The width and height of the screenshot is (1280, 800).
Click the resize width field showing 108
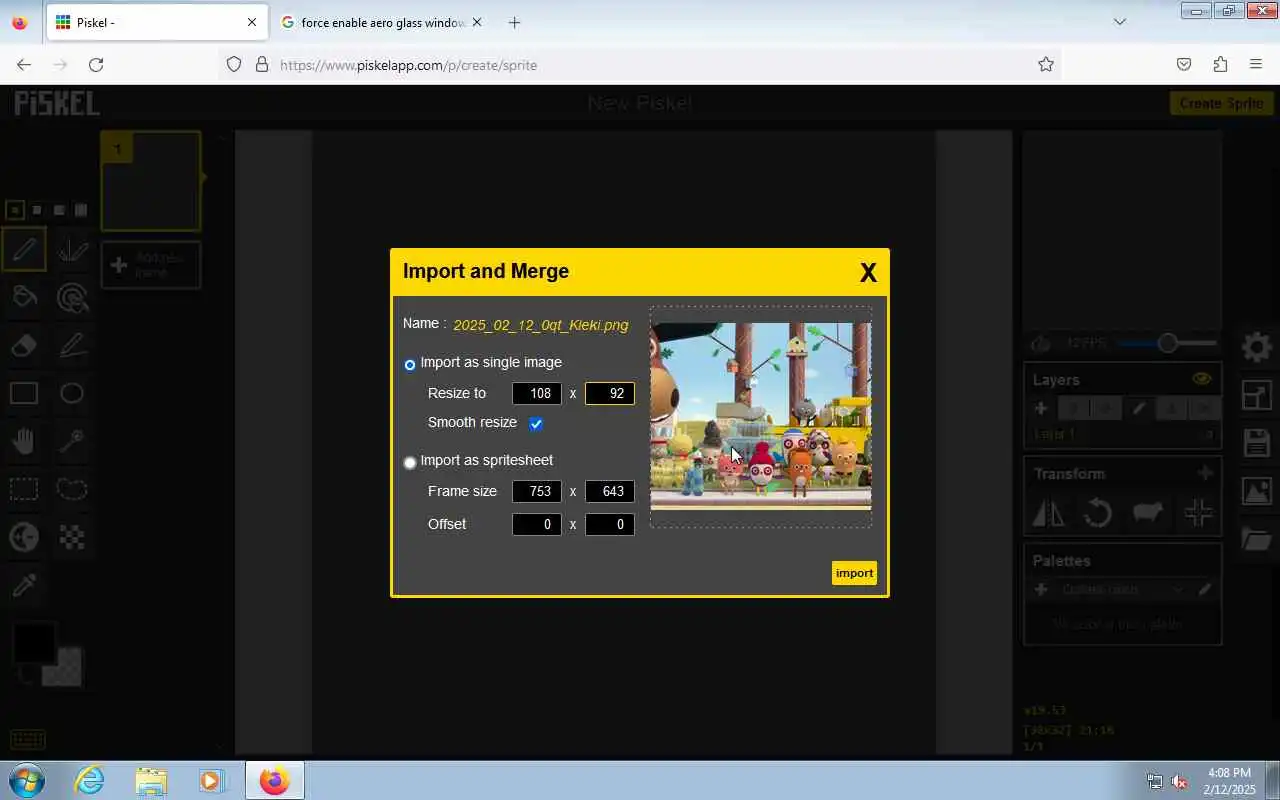point(537,393)
